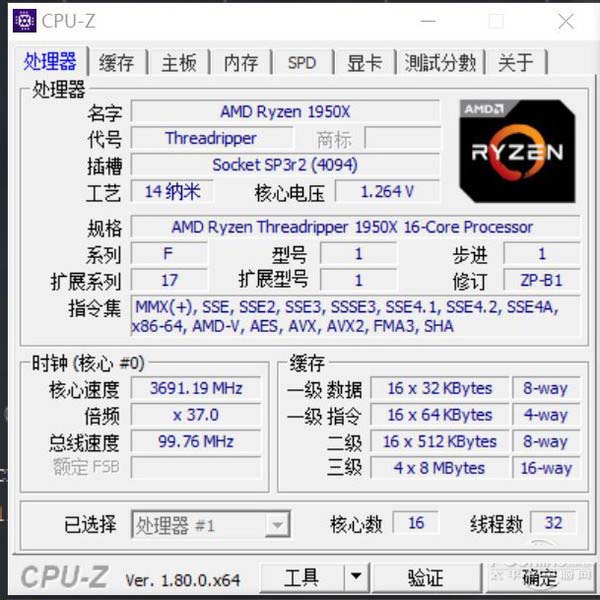Select the SPD tab
Screen dimensions: 600x600
point(302,62)
